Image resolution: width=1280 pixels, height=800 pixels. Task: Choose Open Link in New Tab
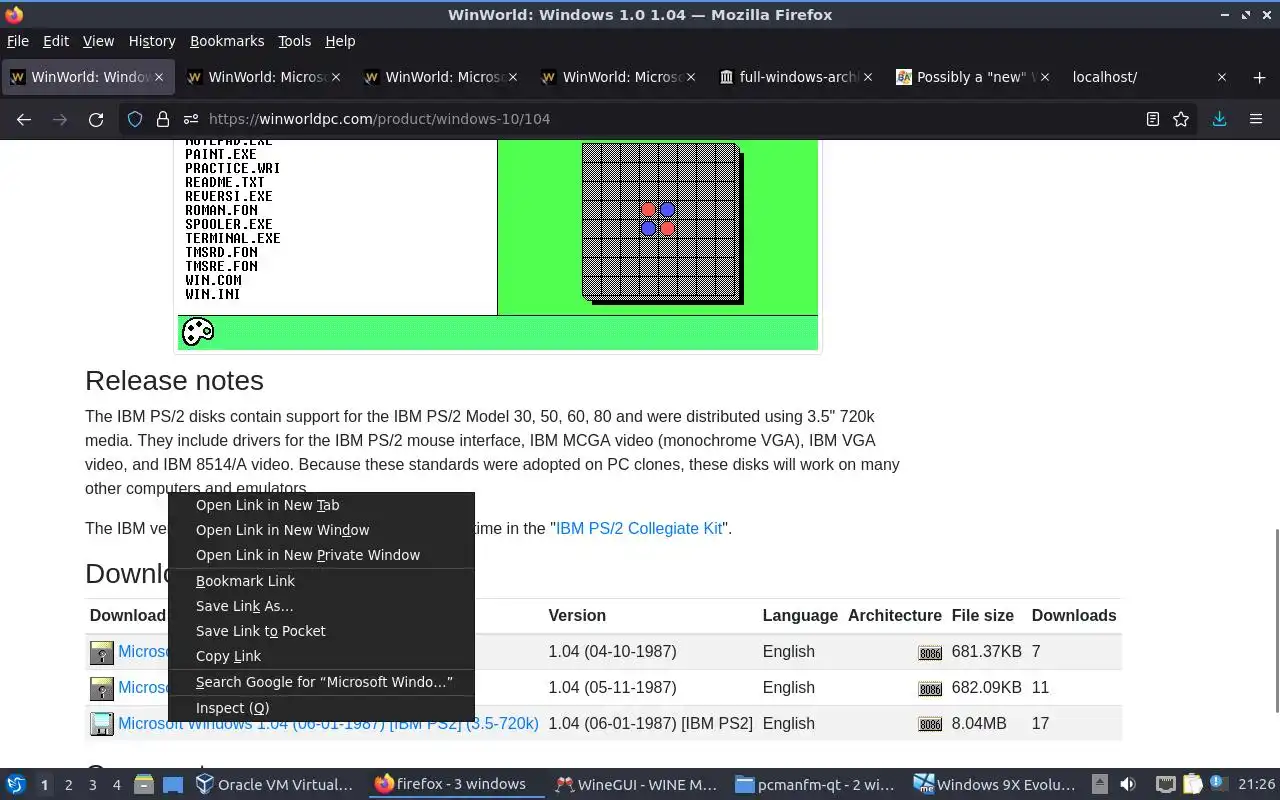coord(321,505)
